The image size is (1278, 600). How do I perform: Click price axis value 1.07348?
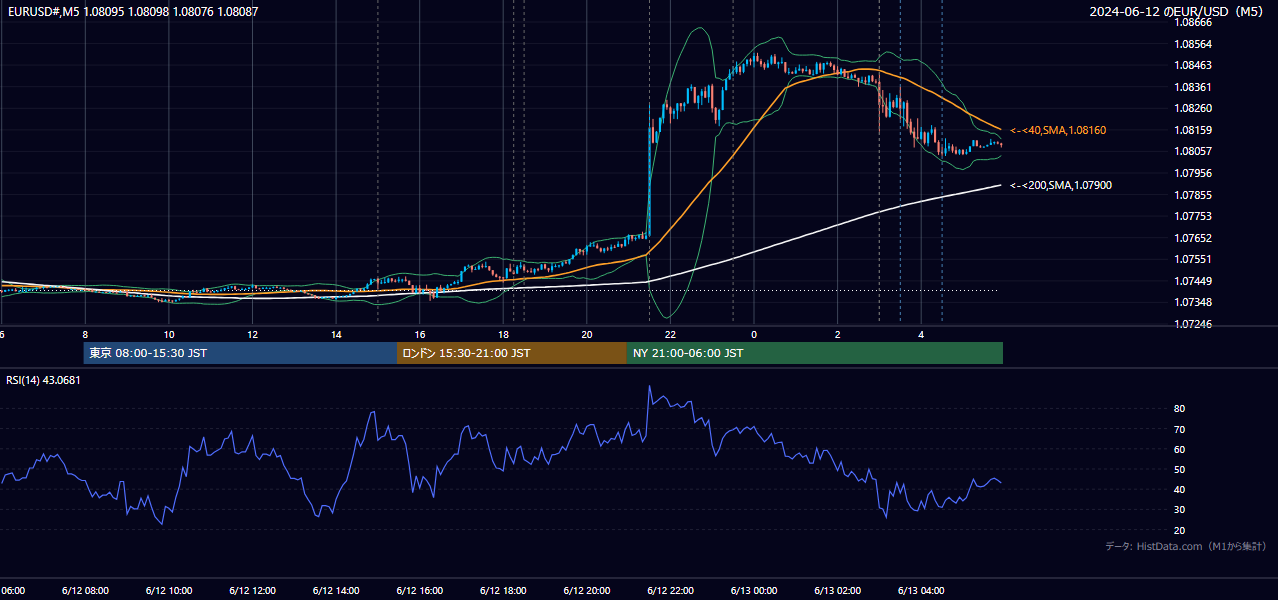coord(1191,302)
